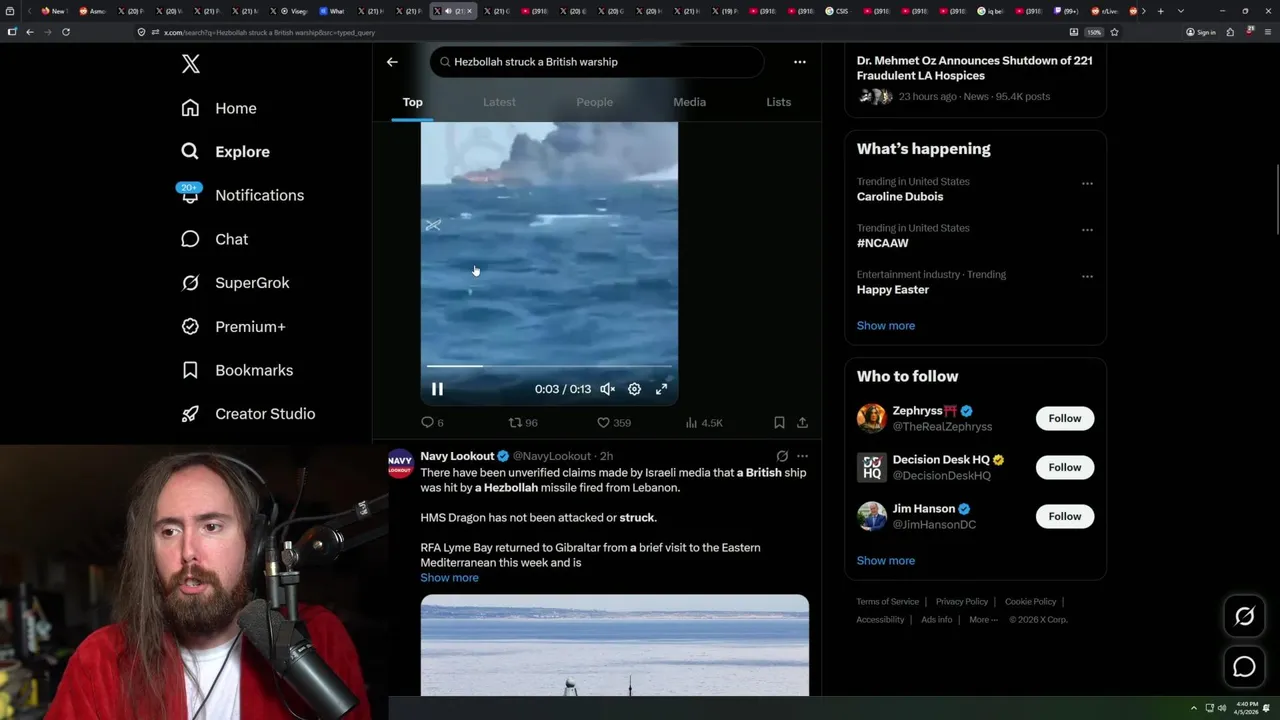Go back with the browser's back arrow
Screen dimensions: 1280x720
(30, 32)
